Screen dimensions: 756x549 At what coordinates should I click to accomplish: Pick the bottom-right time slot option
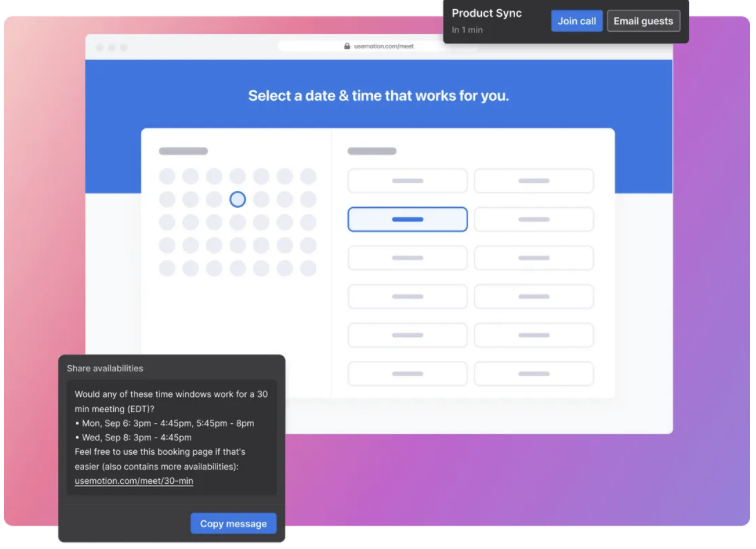tap(533, 374)
